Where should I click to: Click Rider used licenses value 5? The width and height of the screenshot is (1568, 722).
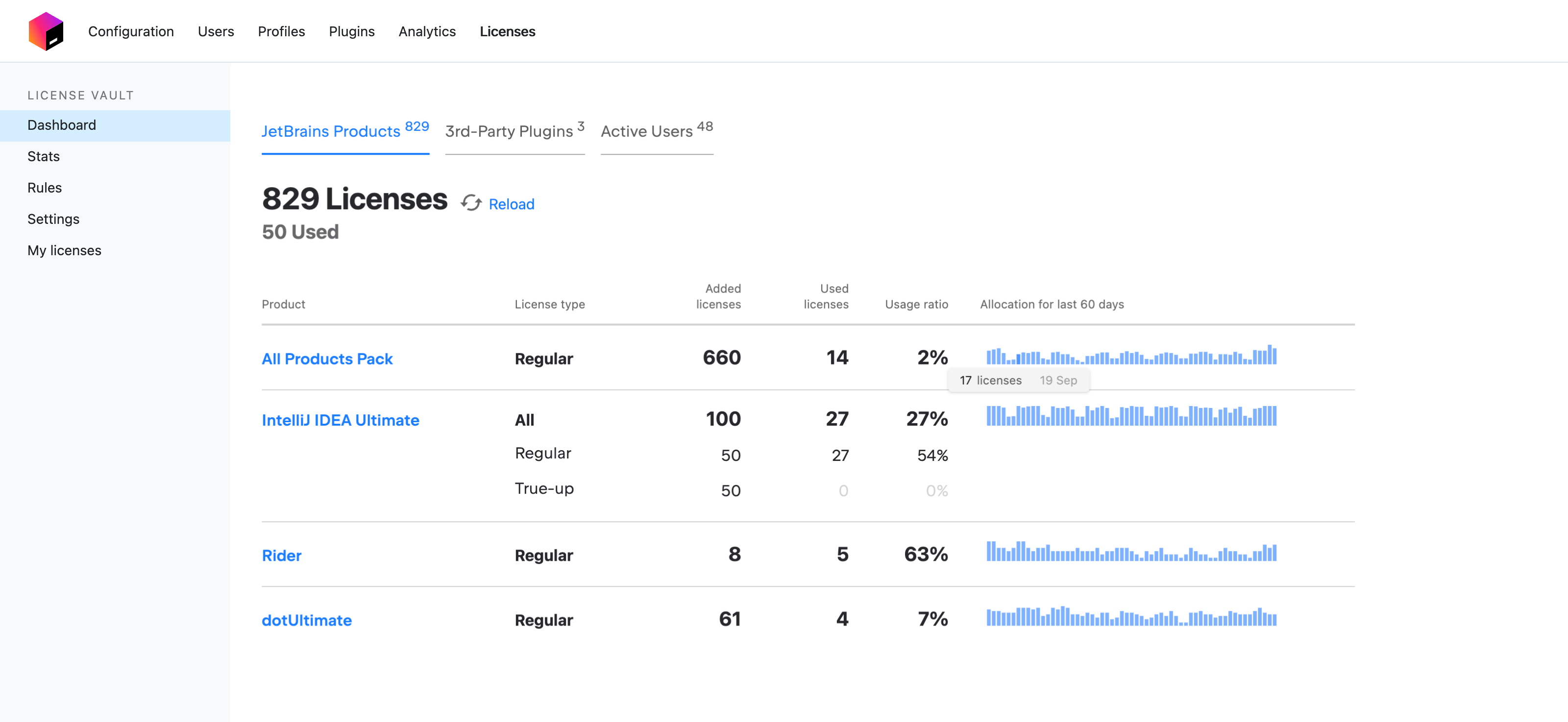click(842, 554)
